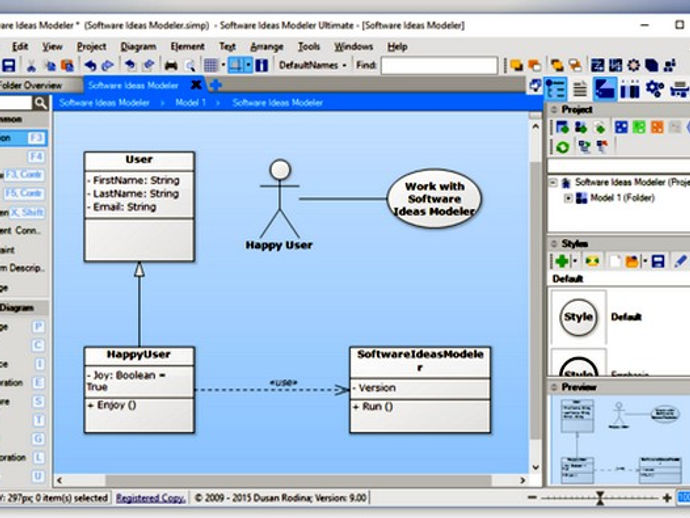
Task: Click the green squares icon in Project panel
Action: pos(639,128)
